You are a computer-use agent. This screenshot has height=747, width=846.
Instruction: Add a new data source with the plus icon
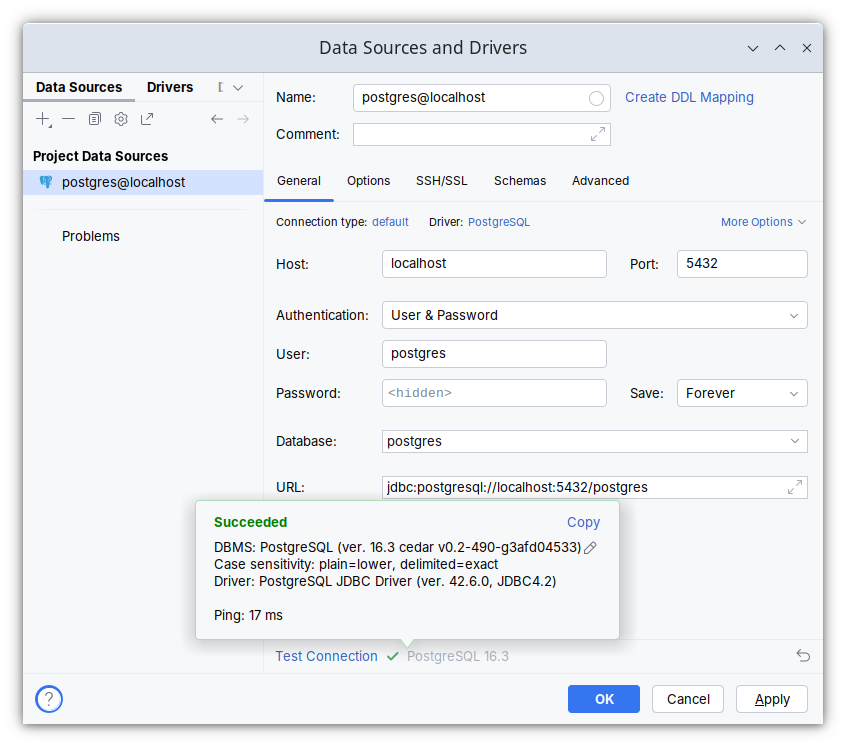pyautogui.click(x=43, y=118)
